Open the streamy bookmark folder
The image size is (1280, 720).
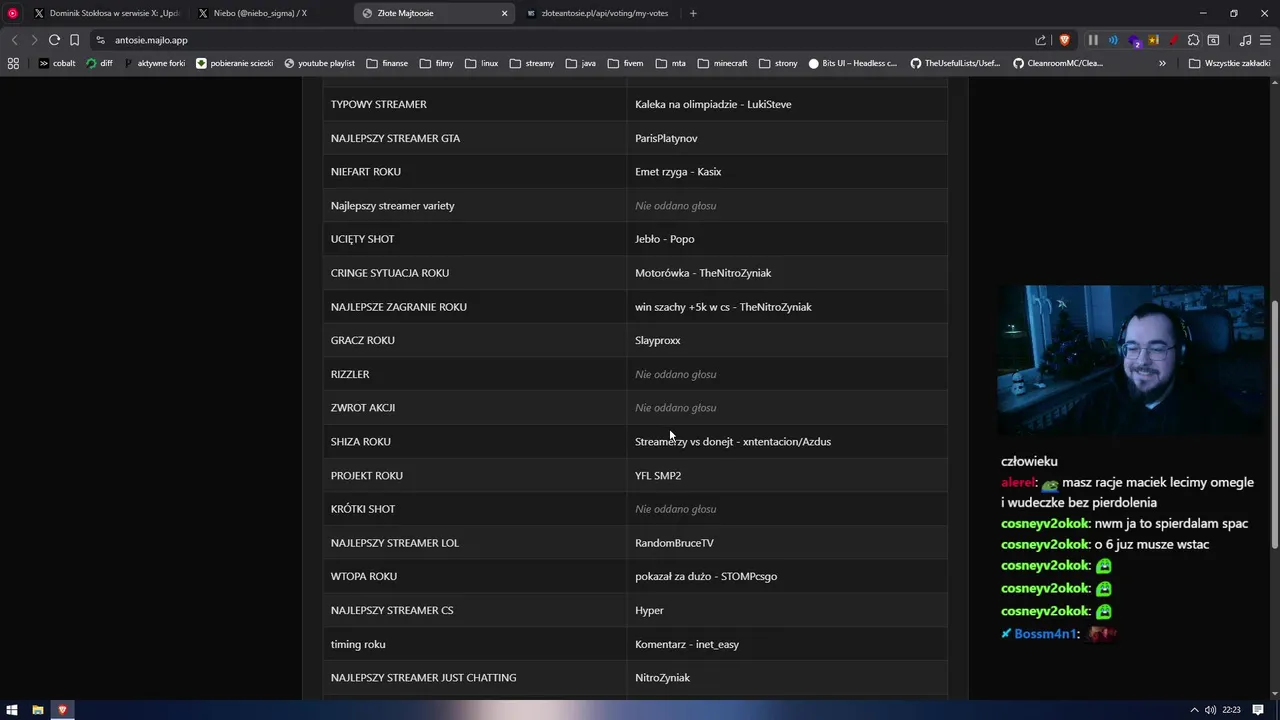click(531, 63)
